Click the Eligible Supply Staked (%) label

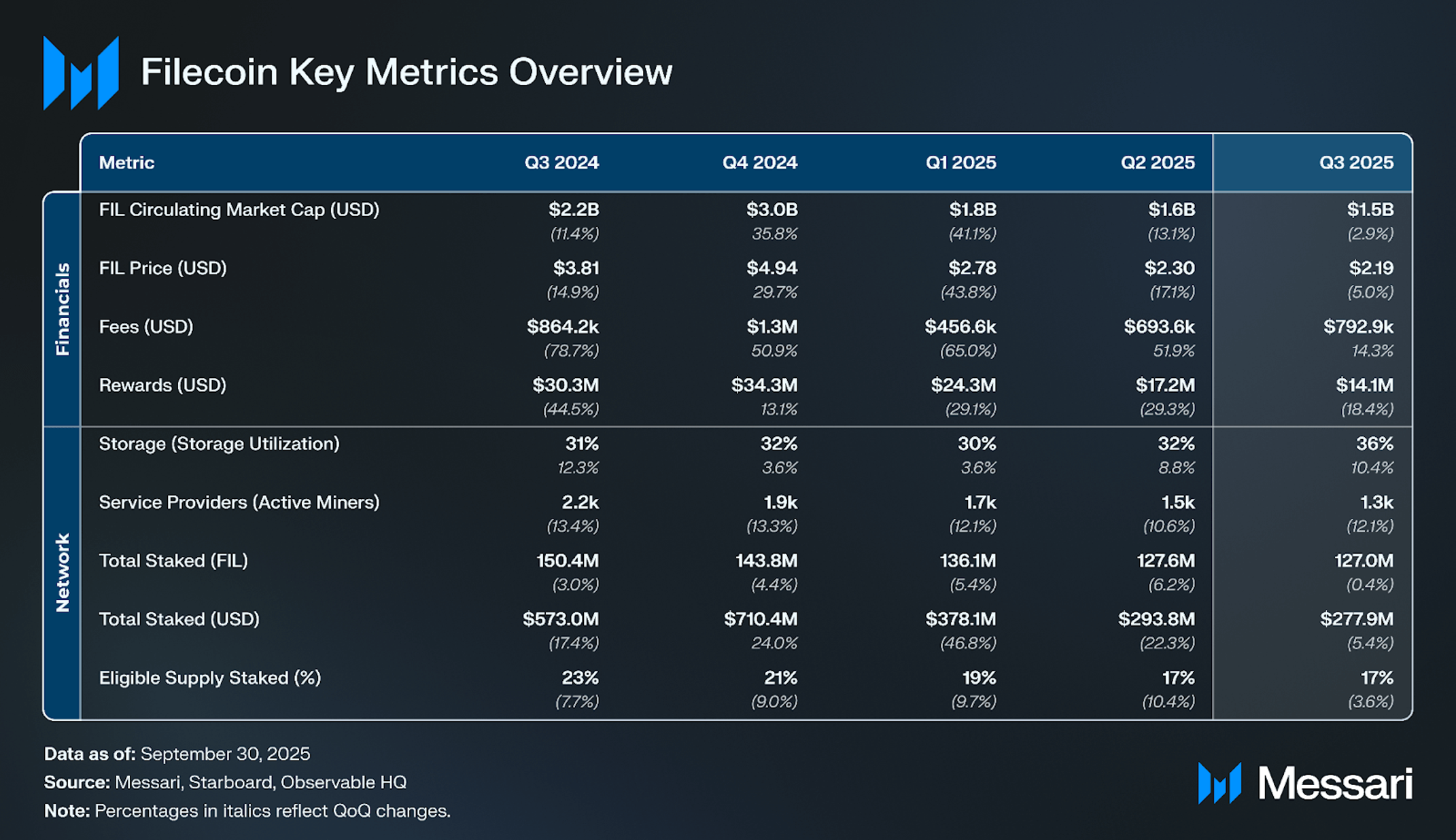click(209, 678)
